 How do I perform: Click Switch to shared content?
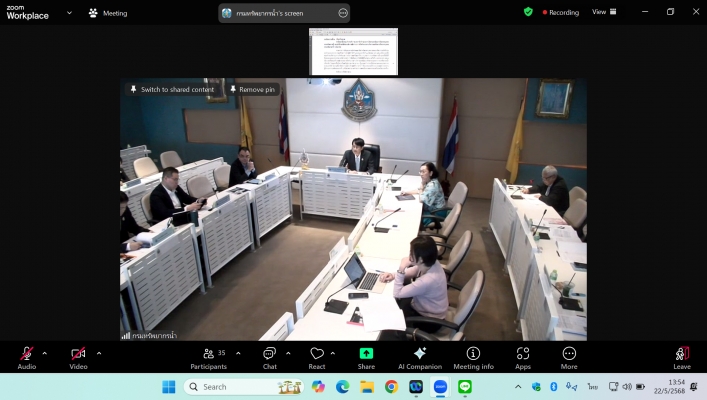coord(172,89)
